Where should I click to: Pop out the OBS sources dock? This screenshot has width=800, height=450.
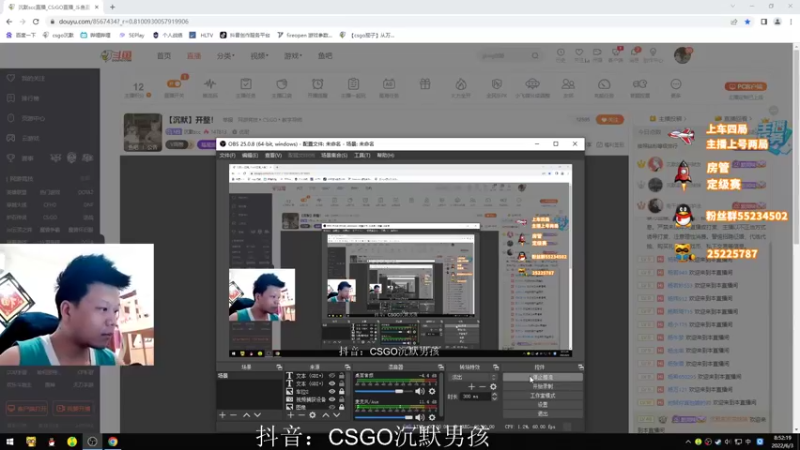point(347,367)
